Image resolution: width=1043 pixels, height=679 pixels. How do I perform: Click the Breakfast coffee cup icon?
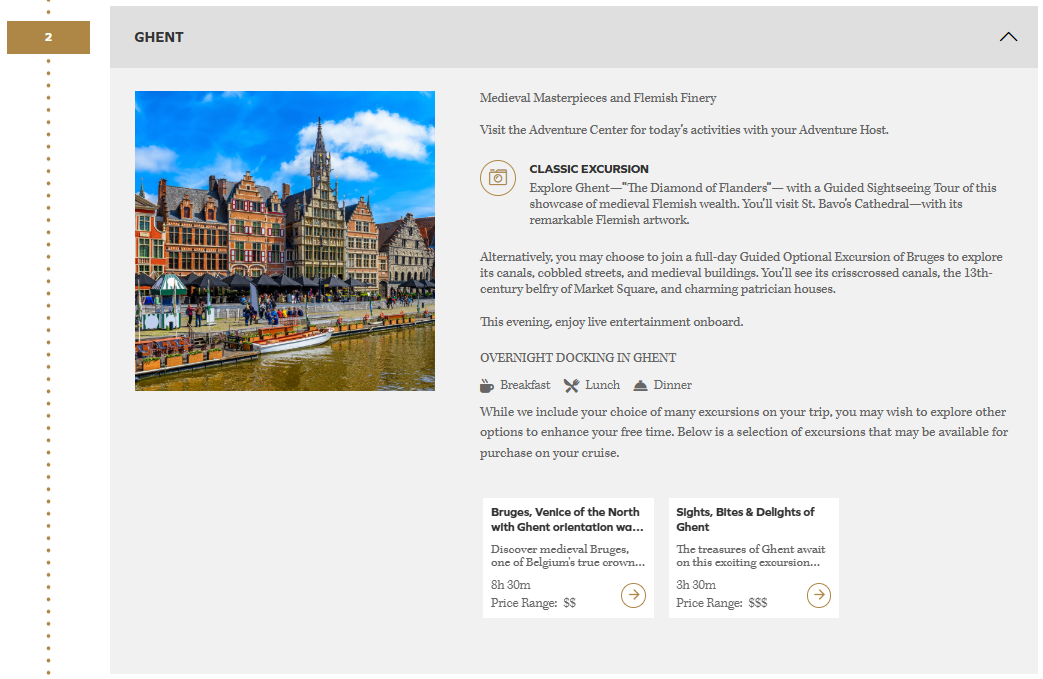pyautogui.click(x=487, y=386)
